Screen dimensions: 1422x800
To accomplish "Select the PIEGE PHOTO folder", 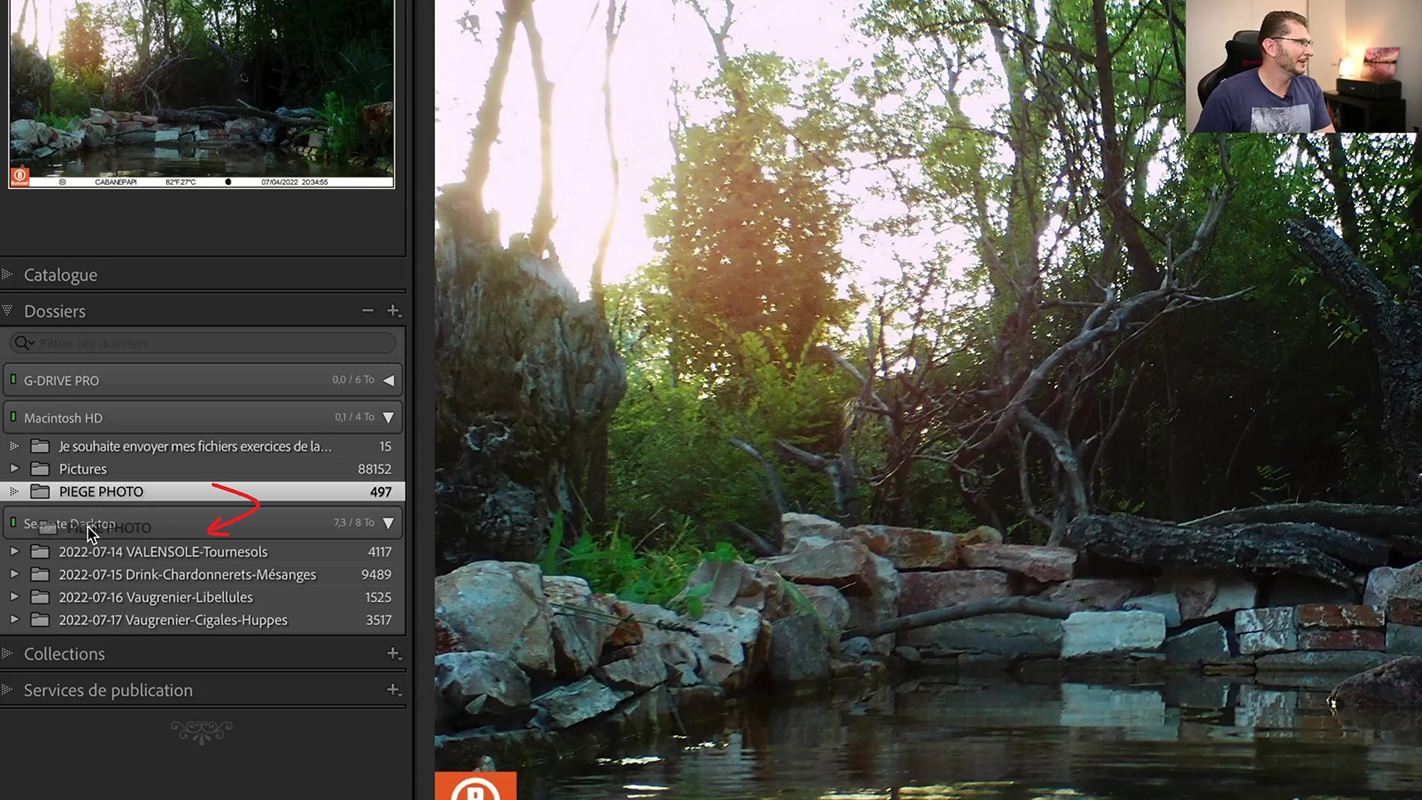I will 101,492.
